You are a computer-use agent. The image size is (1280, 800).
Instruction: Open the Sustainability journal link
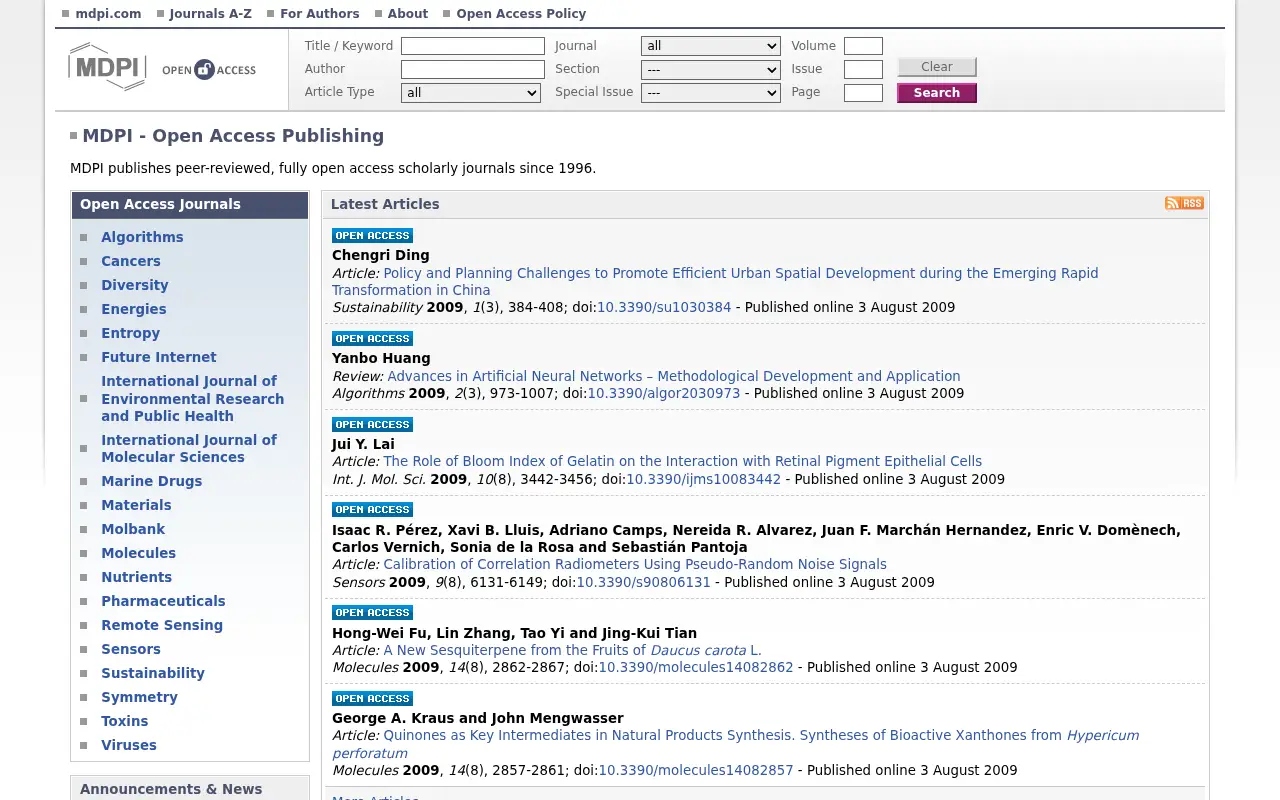pos(153,673)
